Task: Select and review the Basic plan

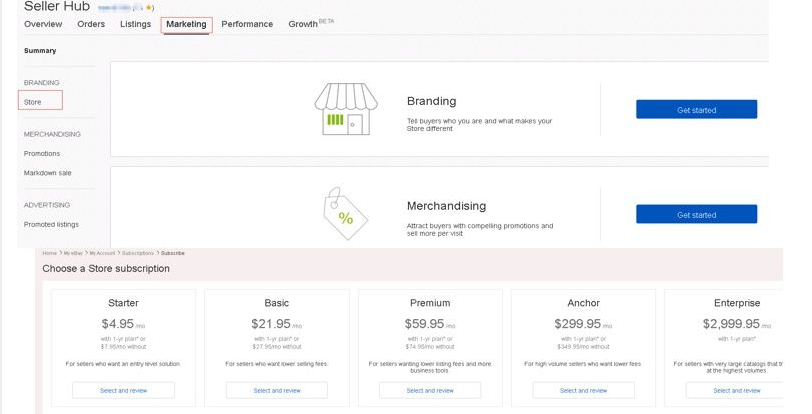Action: click(277, 391)
